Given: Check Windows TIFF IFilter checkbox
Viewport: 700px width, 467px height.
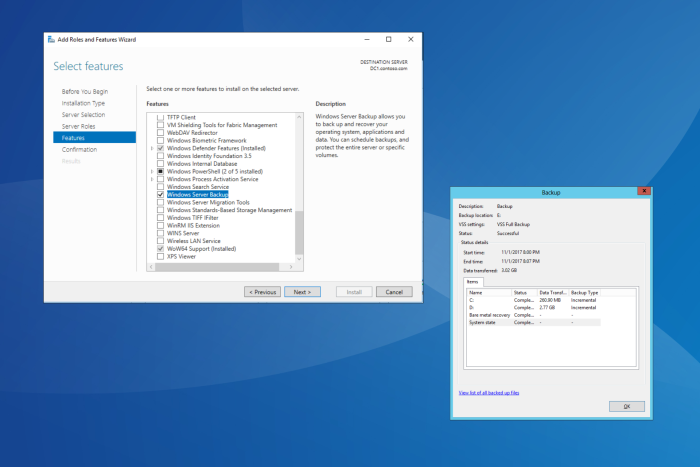Looking at the screenshot, I should coord(160,218).
